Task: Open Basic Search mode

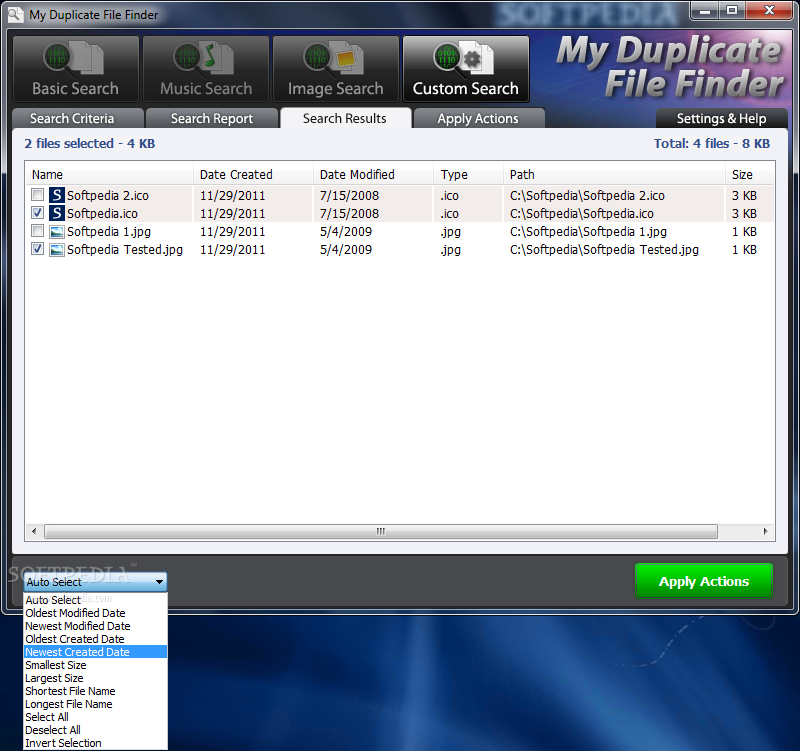Action: tap(76, 69)
